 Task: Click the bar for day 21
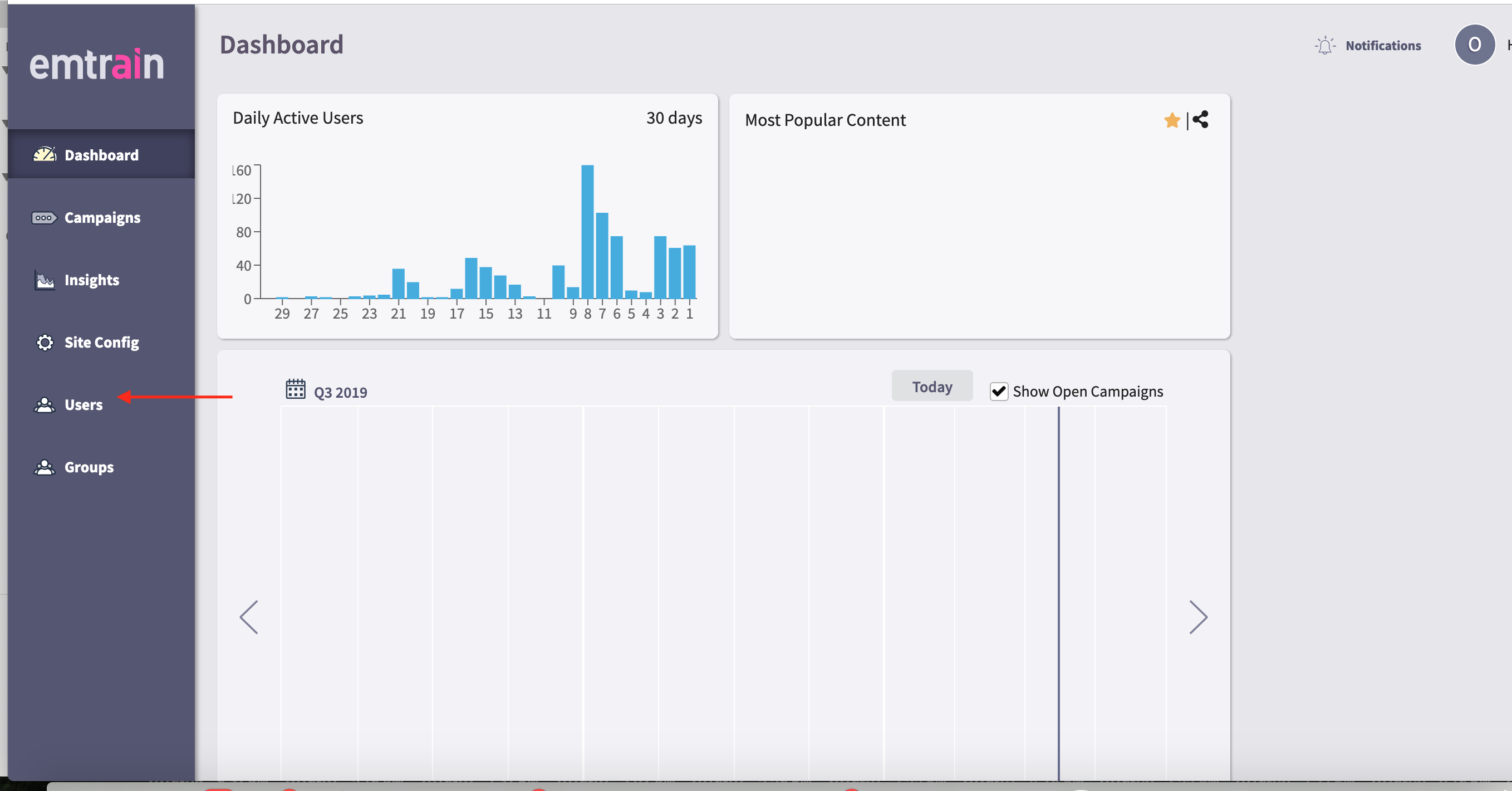[x=398, y=284]
